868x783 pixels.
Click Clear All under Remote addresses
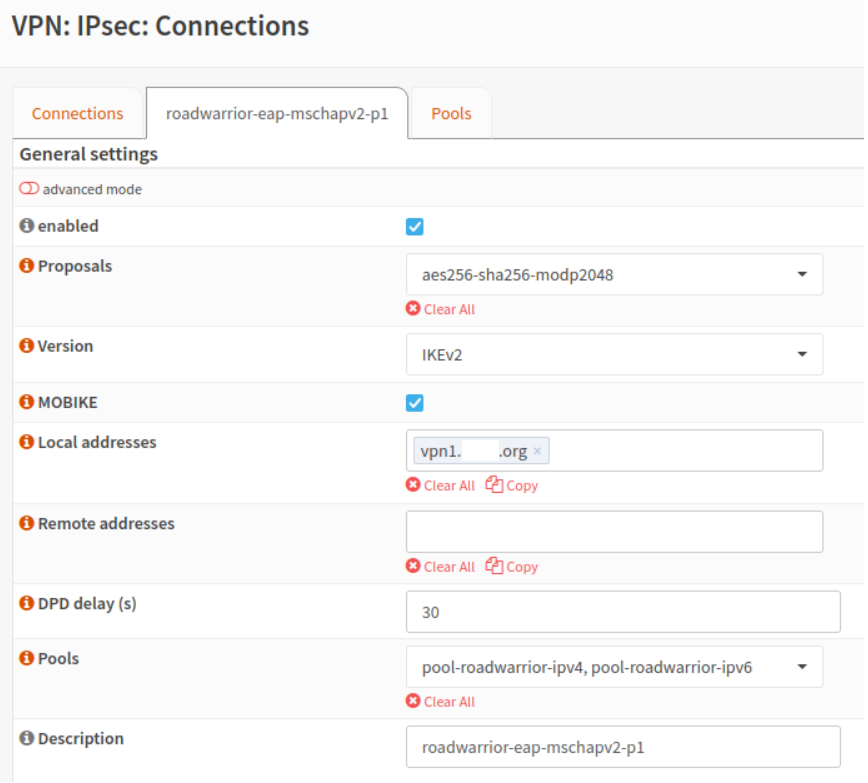(440, 566)
